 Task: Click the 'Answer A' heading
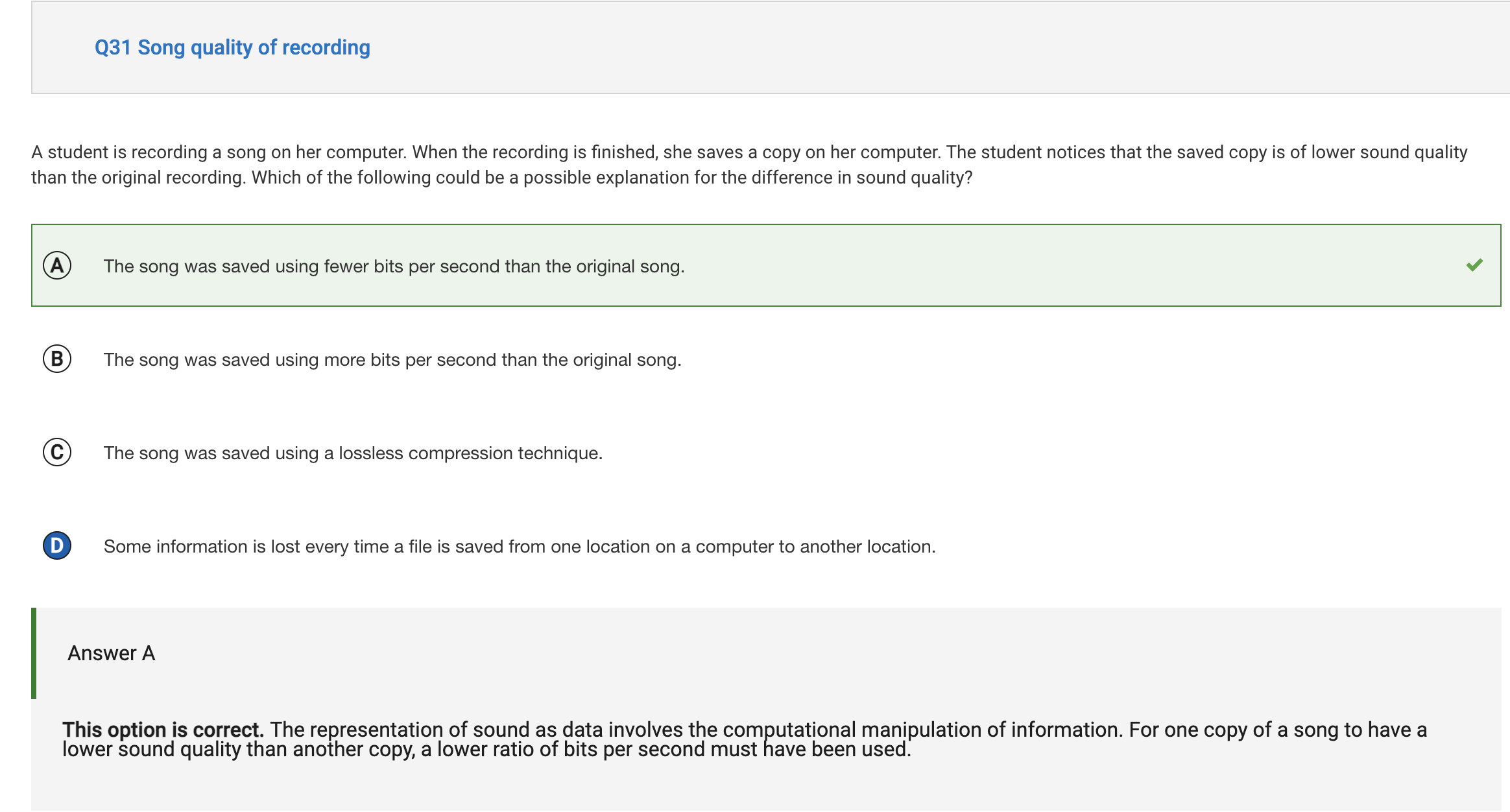pyautogui.click(x=112, y=653)
